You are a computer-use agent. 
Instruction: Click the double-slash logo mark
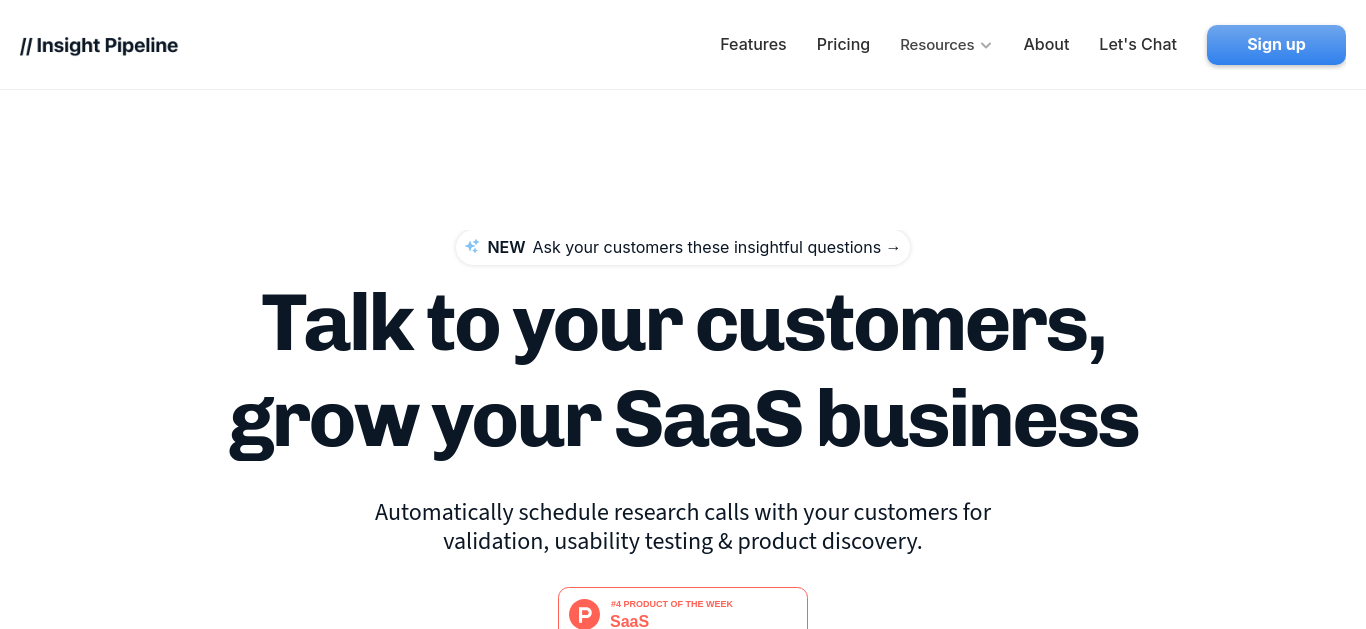click(26, 46)
